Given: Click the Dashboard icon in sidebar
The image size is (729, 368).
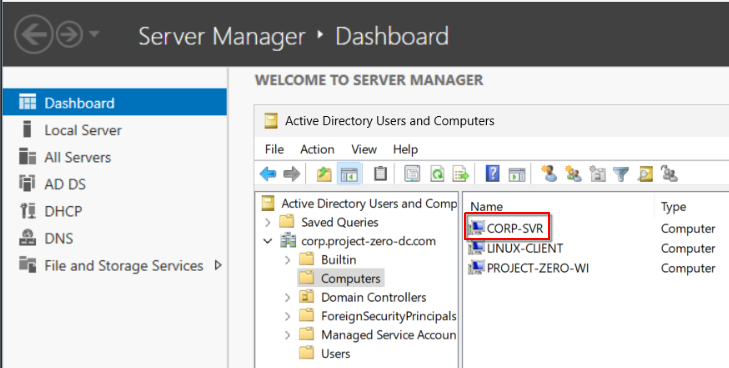Looking at the screenshot, I should [x=27, y=102].
